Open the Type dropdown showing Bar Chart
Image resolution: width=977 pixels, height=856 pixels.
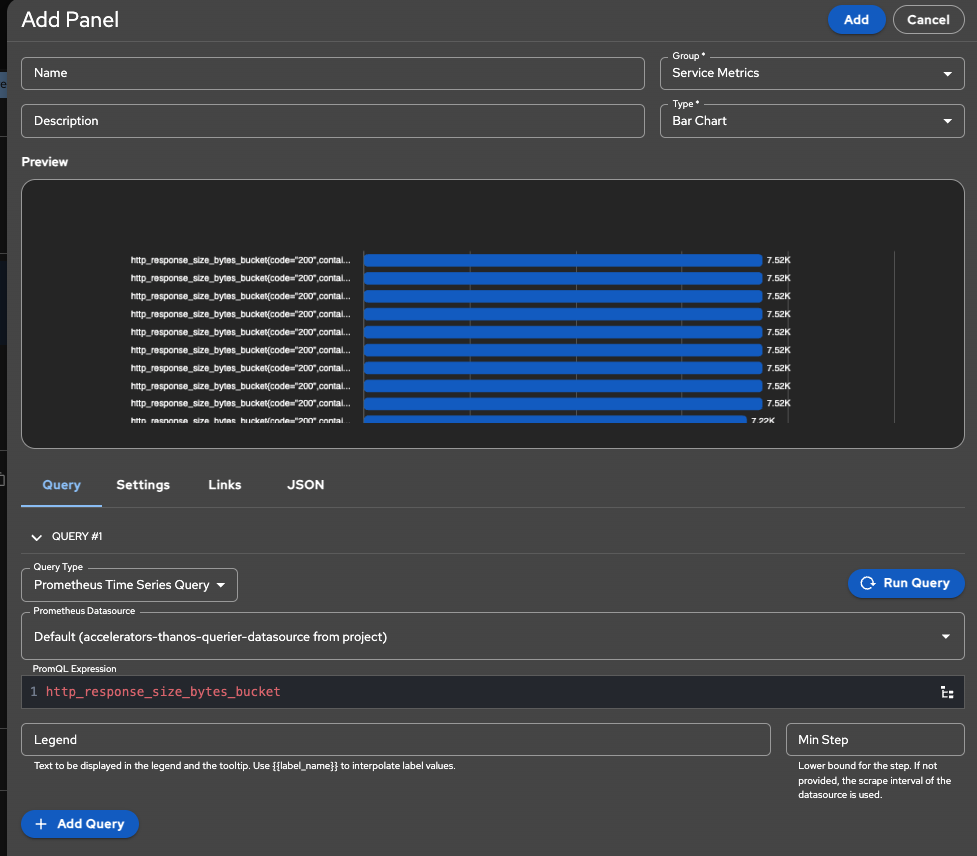tap(811, 121)
